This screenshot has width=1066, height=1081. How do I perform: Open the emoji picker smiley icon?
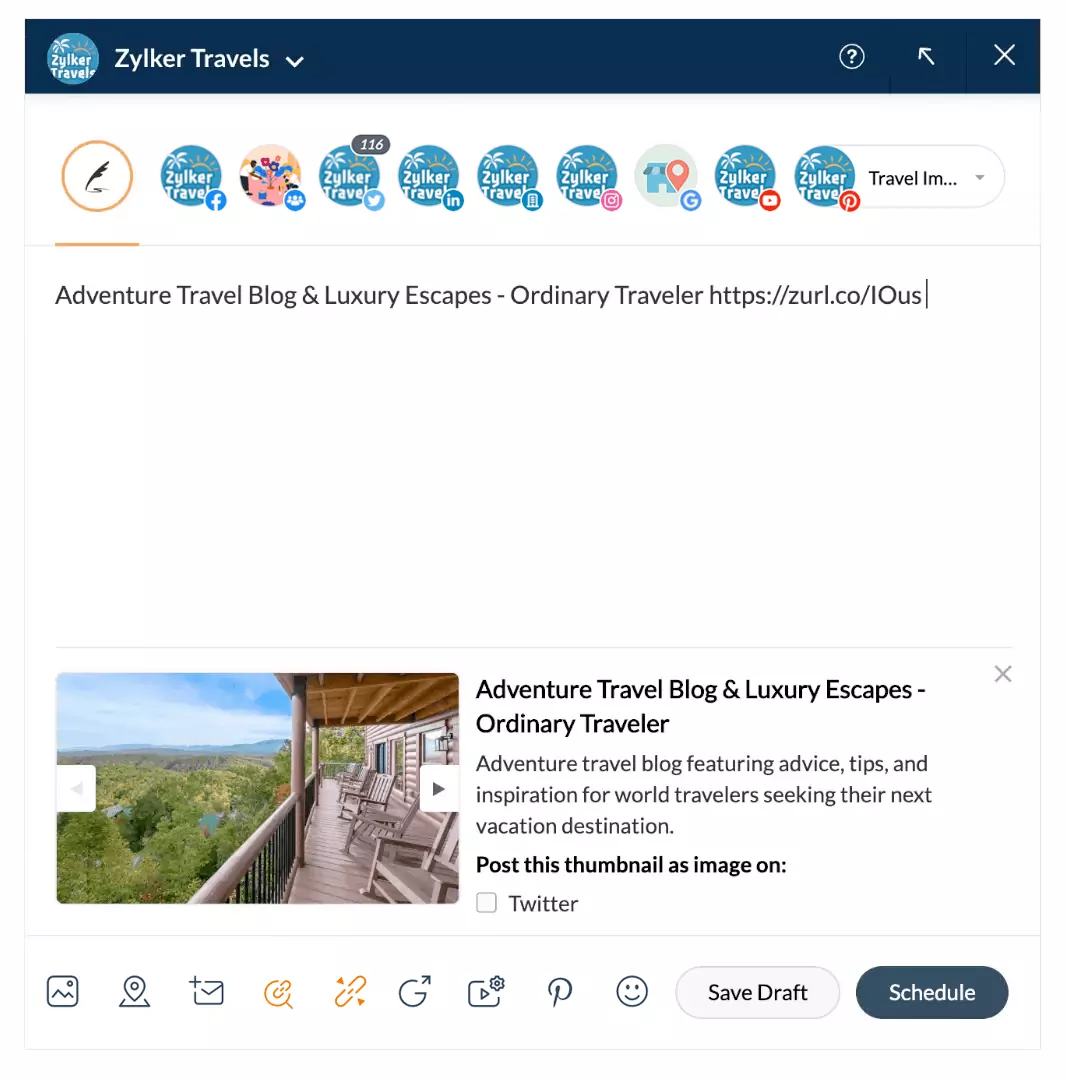pos(632,991)
